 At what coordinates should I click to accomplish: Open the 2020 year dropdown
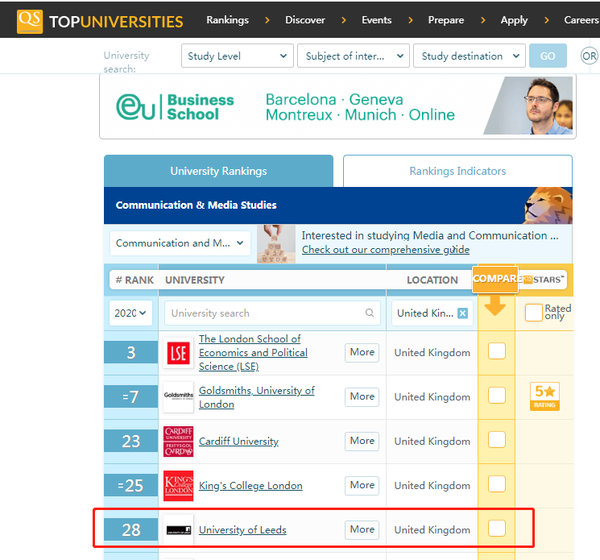130,313
